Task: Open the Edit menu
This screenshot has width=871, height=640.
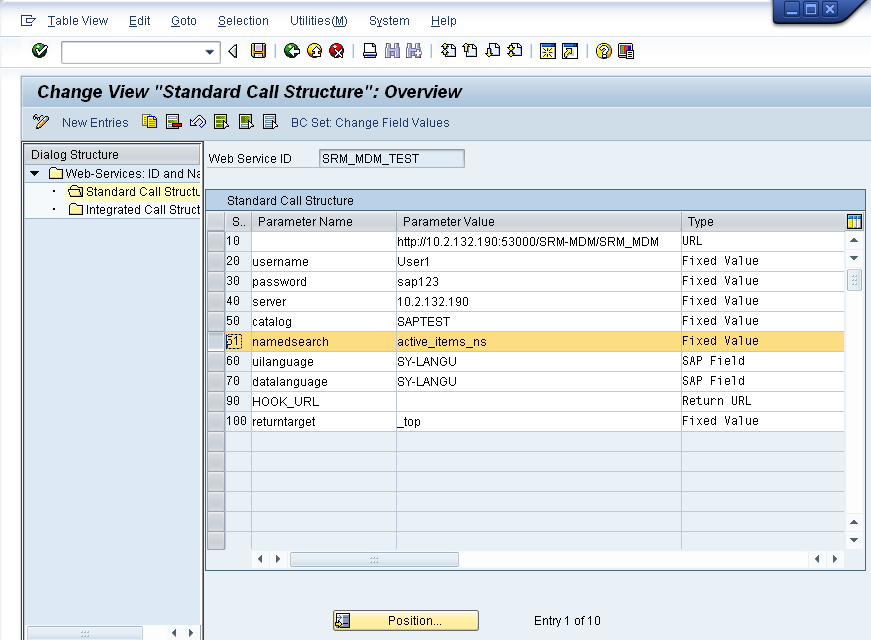Action: [139, 21]
